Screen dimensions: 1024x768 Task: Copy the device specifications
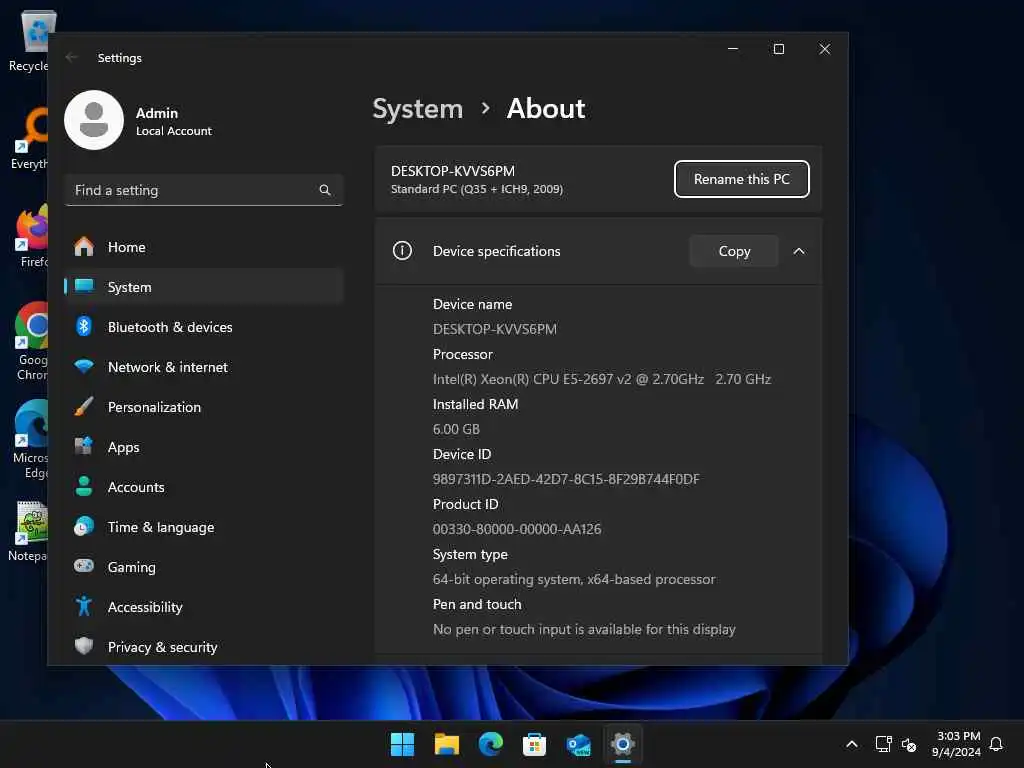point(734,251)
